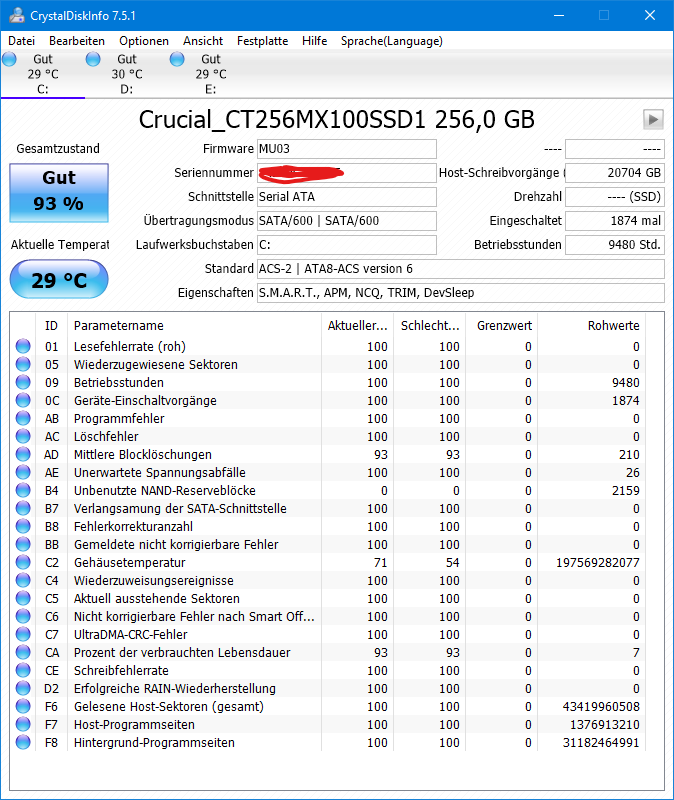Click status orb for Programmfehler
Viewport: 674px width, 800px height.
point(23,418)
